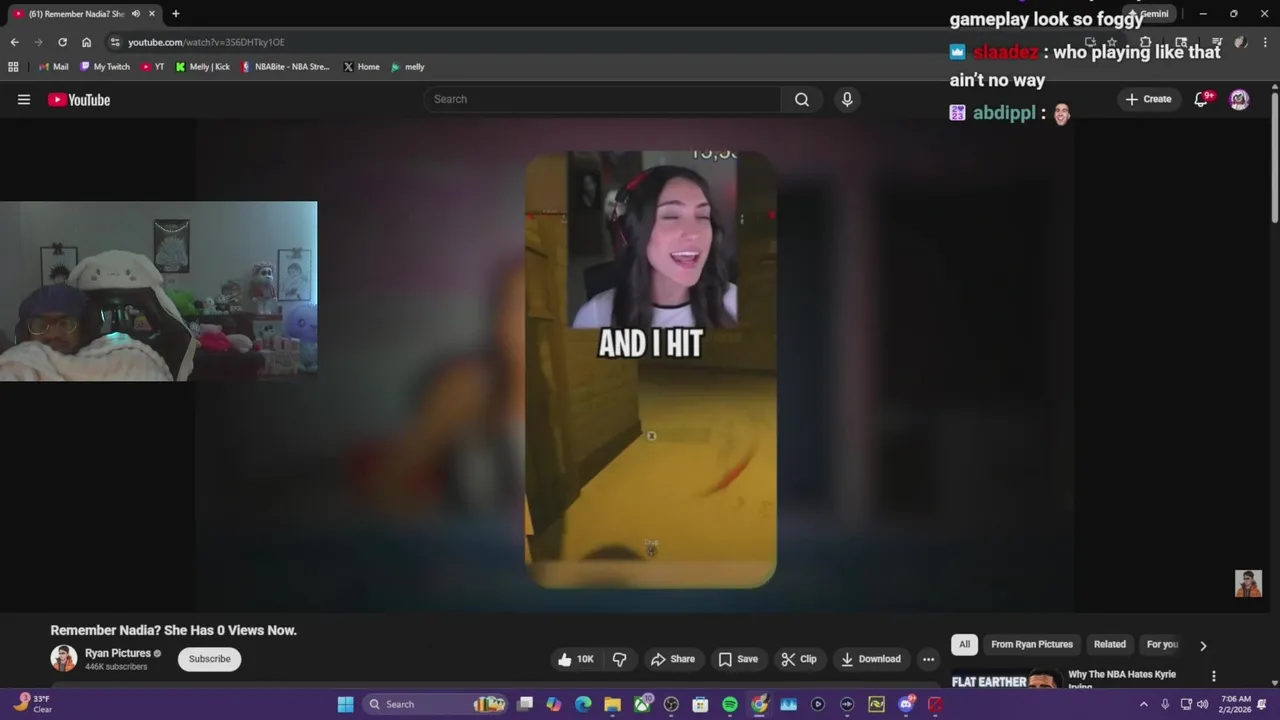Screen dimensions: 1280x720
Task: Click the Gemini button in title bar
Action: pos(1148,14)
